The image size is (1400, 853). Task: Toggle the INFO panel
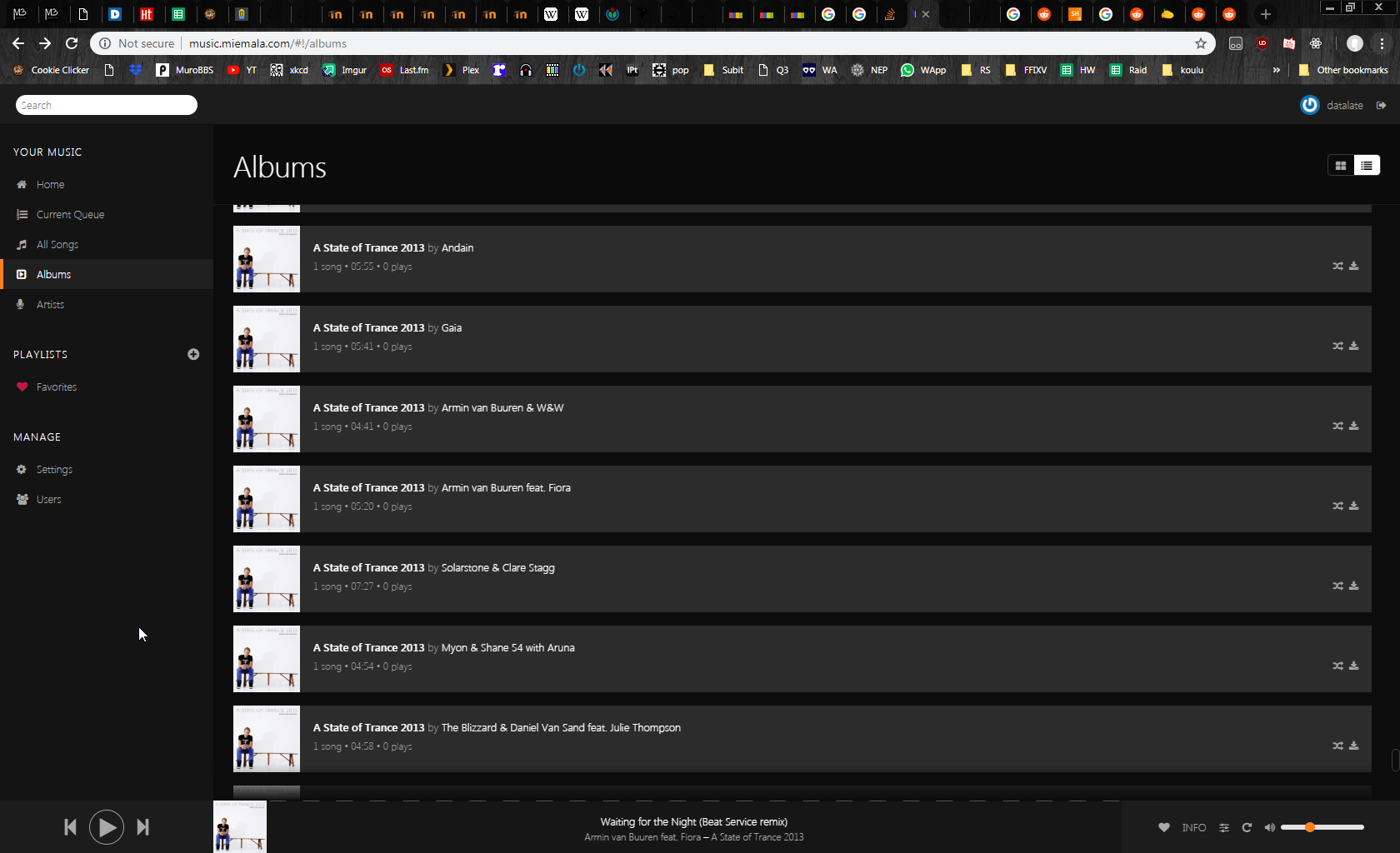pos(1193,827)
